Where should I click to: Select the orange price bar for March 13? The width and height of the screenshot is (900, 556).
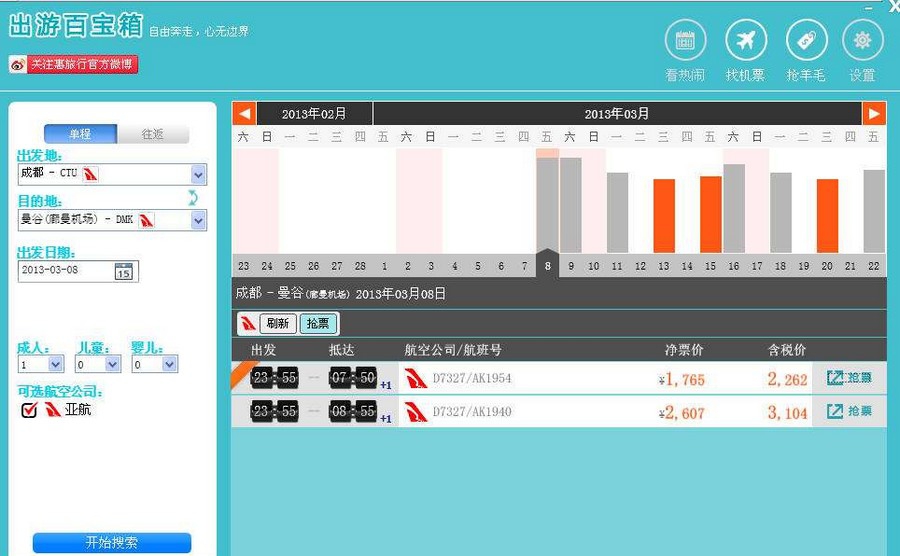tap(664, 216)
